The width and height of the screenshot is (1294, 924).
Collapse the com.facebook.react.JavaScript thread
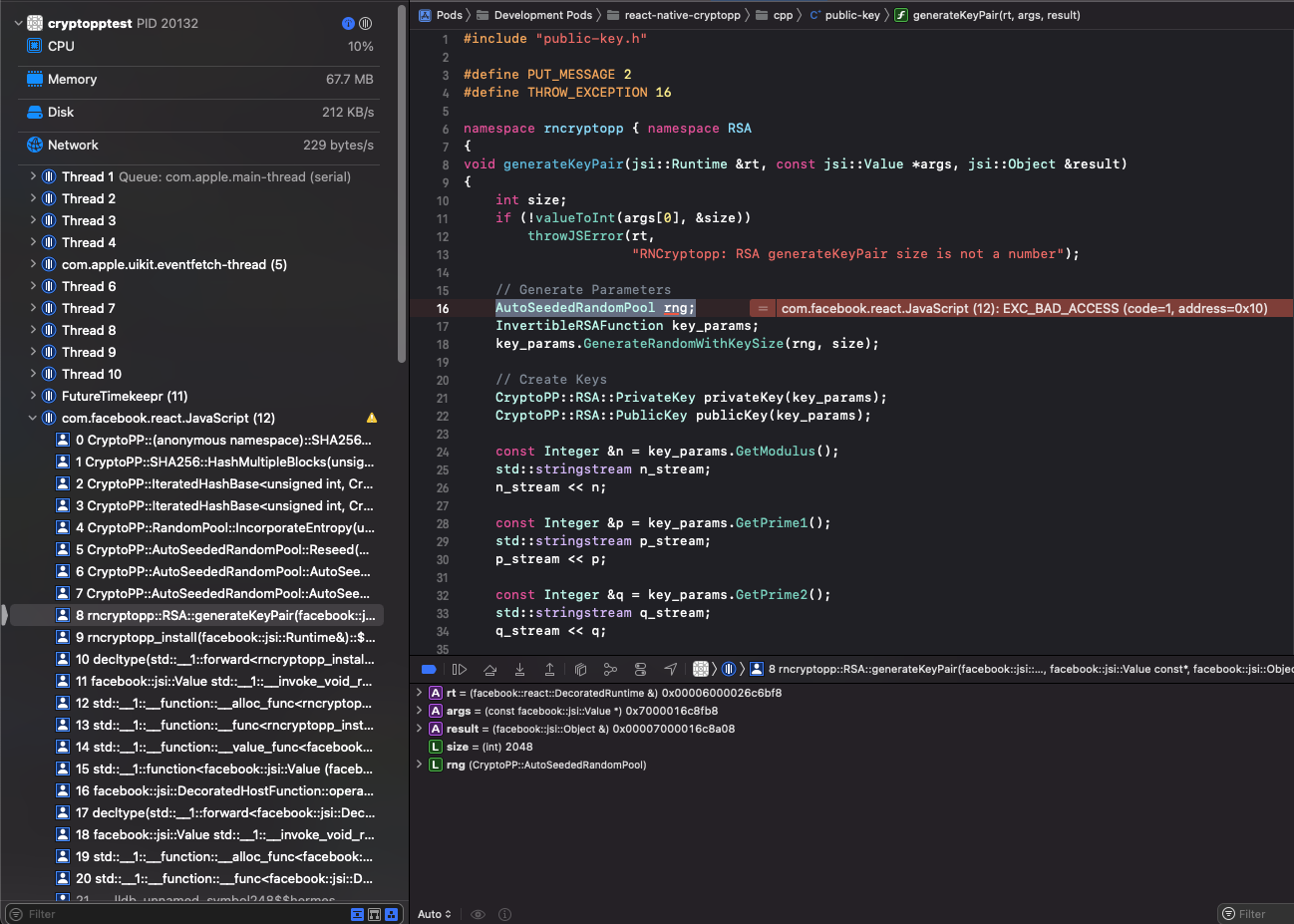[x=32, y=418]
